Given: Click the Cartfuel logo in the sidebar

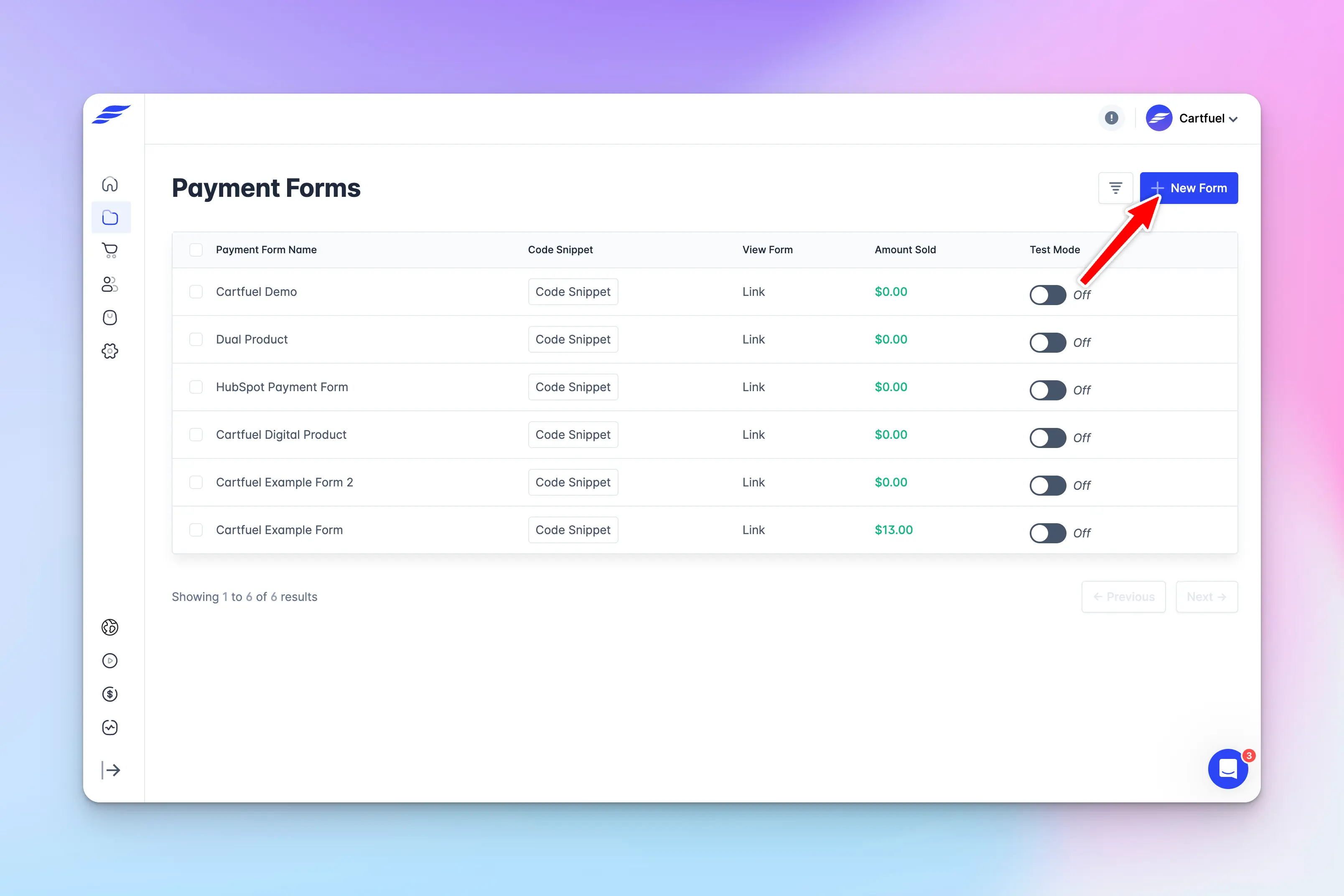Looking at the screenshot, I should tap(112, 114).
